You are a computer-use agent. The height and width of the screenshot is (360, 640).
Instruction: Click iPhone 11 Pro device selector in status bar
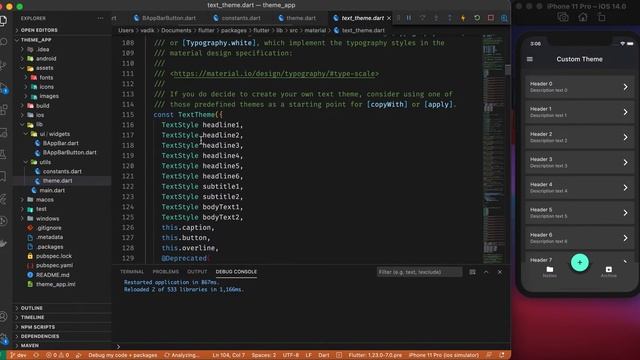coord(443,355)
